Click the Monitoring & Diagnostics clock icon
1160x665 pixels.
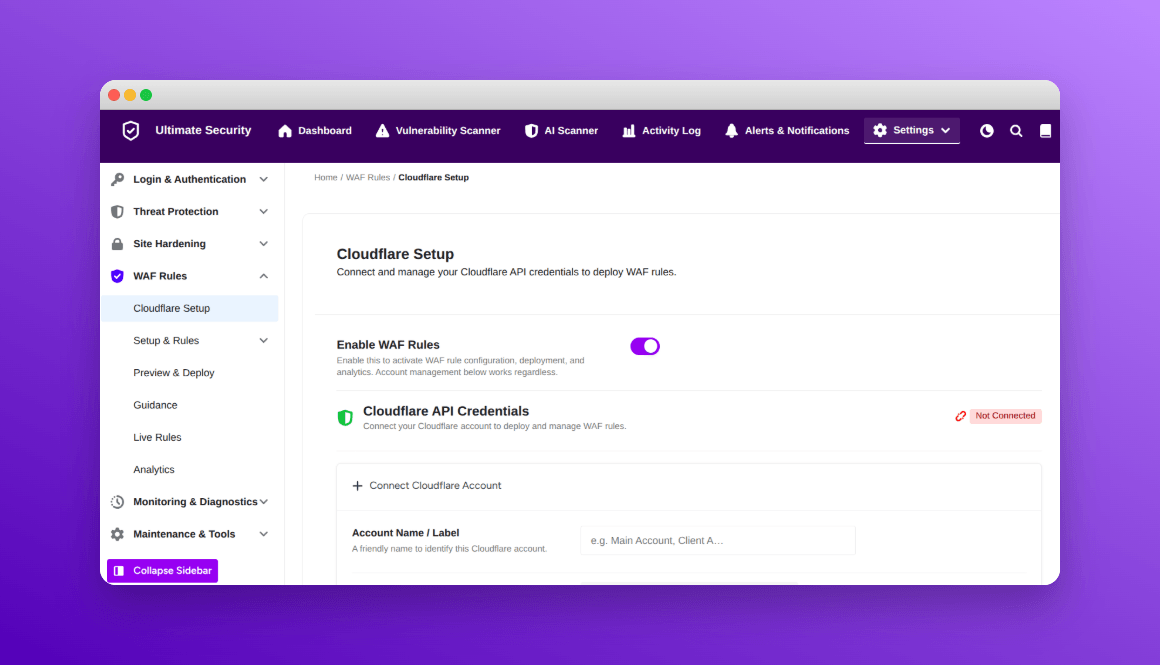(117, 502)
